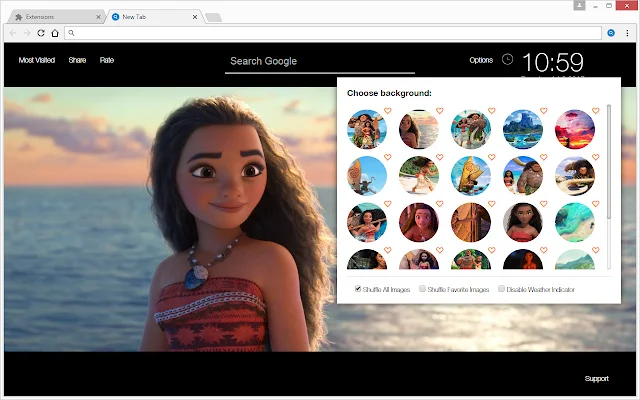Image resolution: width=640 pixels, height=400 pixels.
Task: Click the 10:59 clock display
Action: (x=553, y=62)
